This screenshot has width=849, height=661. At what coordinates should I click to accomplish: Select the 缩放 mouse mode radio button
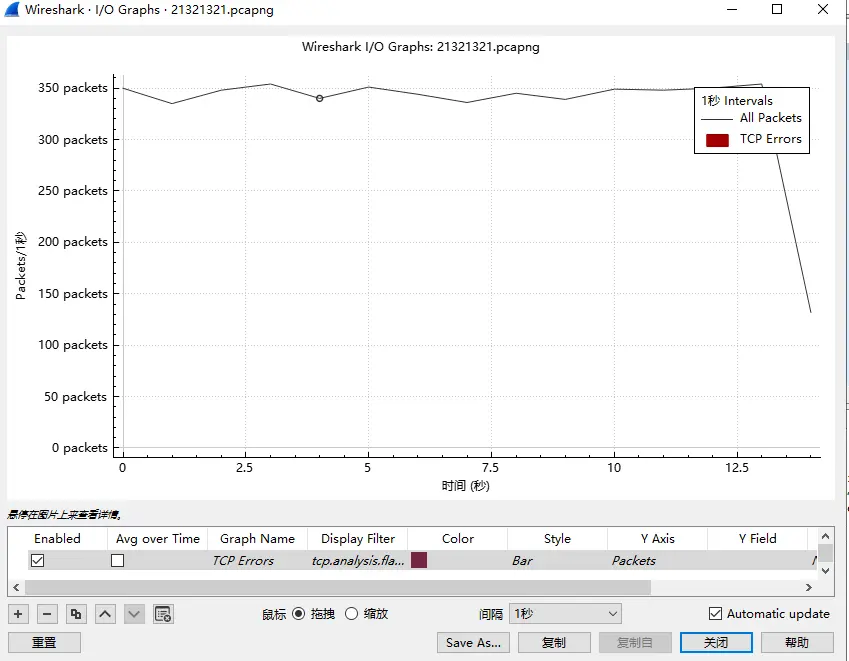click(x=351, y=613)
